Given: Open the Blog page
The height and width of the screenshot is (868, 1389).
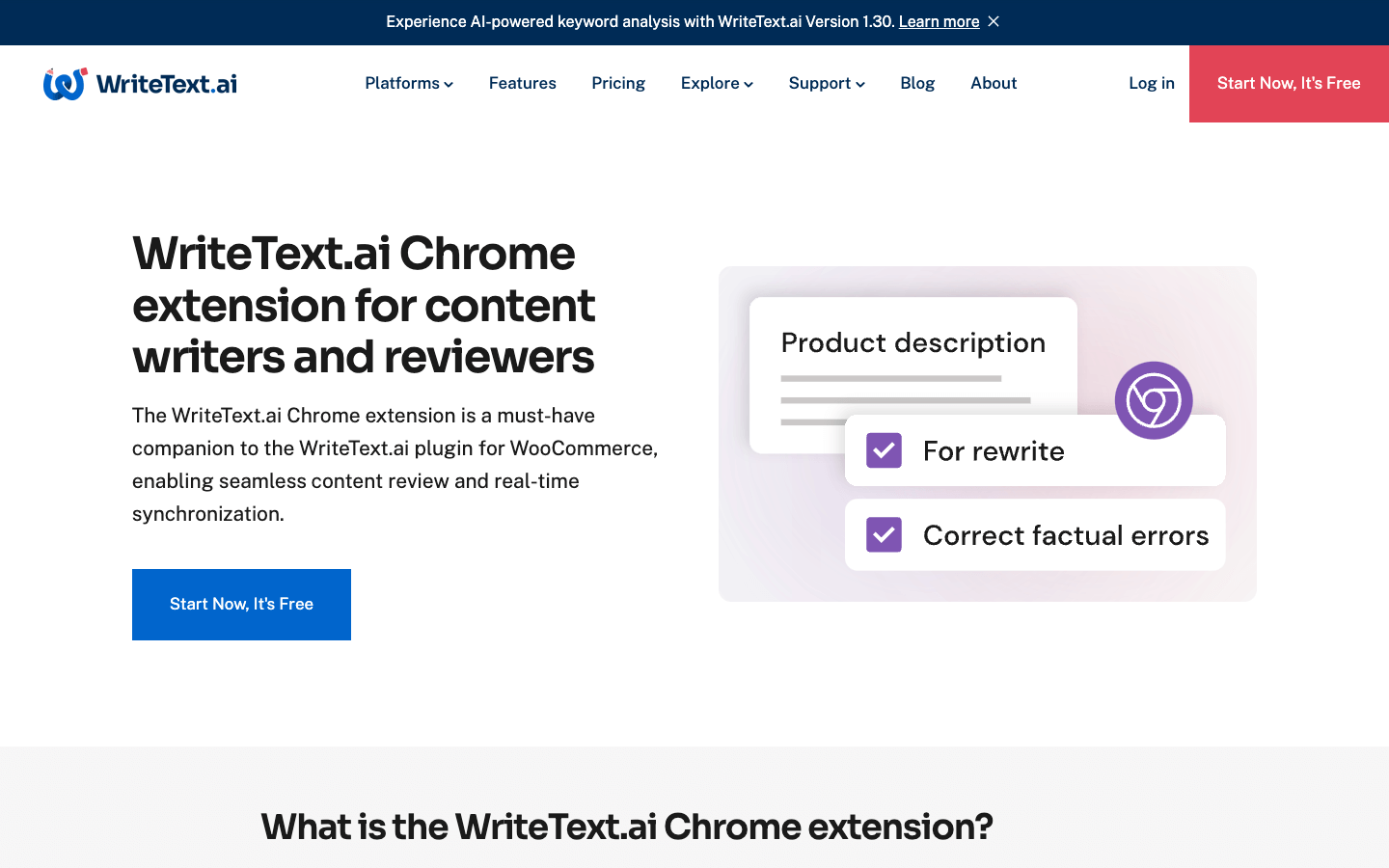Looking at the screenshot, I should [917, 83].
